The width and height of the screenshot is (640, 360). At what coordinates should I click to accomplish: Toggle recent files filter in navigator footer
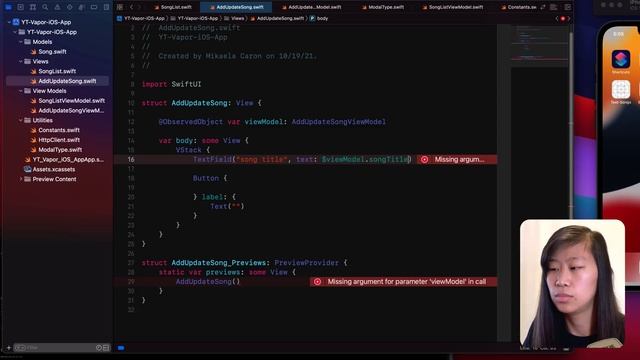(98, 348)
